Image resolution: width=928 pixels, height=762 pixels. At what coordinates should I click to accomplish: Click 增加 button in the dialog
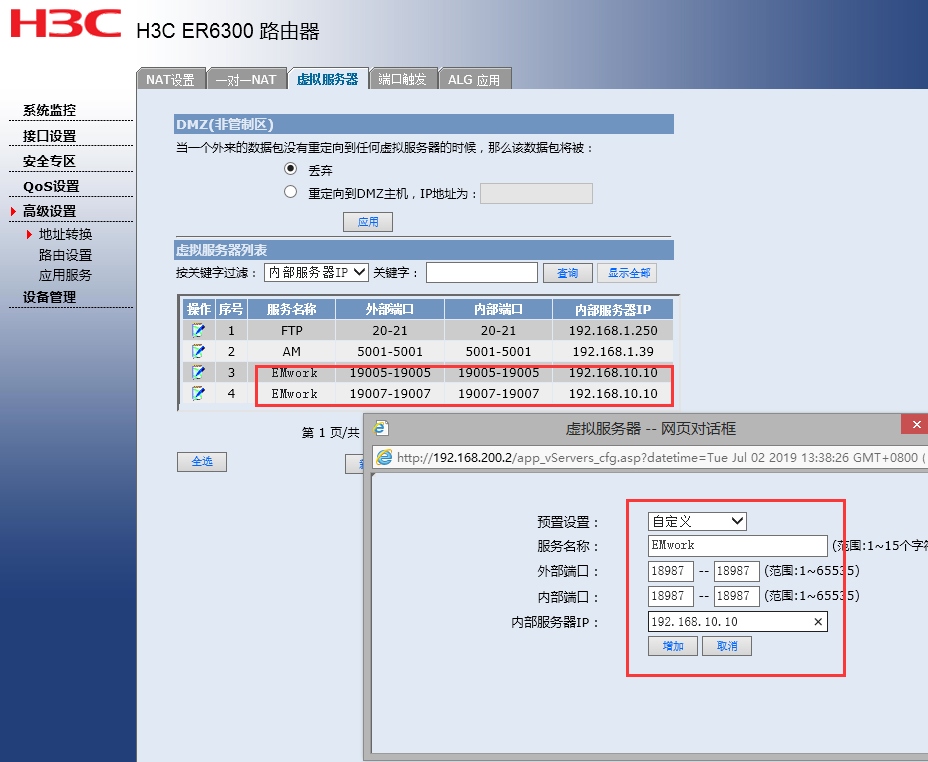pyautogui.click(x=672, y=646)
